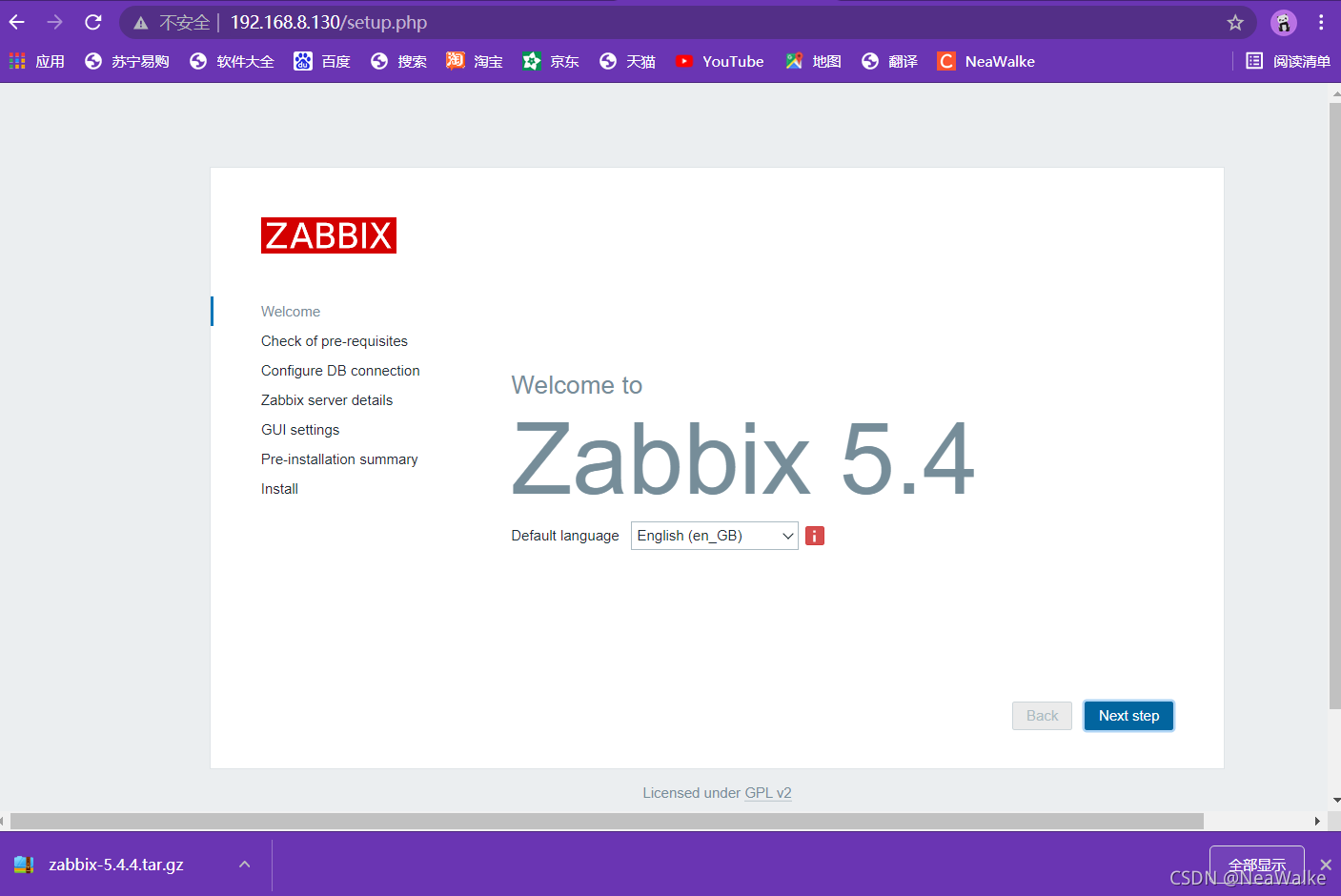Expand the zabbix-5.4.4.tar.gz download options chevron
Viewport: 1341px width, 896px height.
pyautogui.click(x=245, y=865)
